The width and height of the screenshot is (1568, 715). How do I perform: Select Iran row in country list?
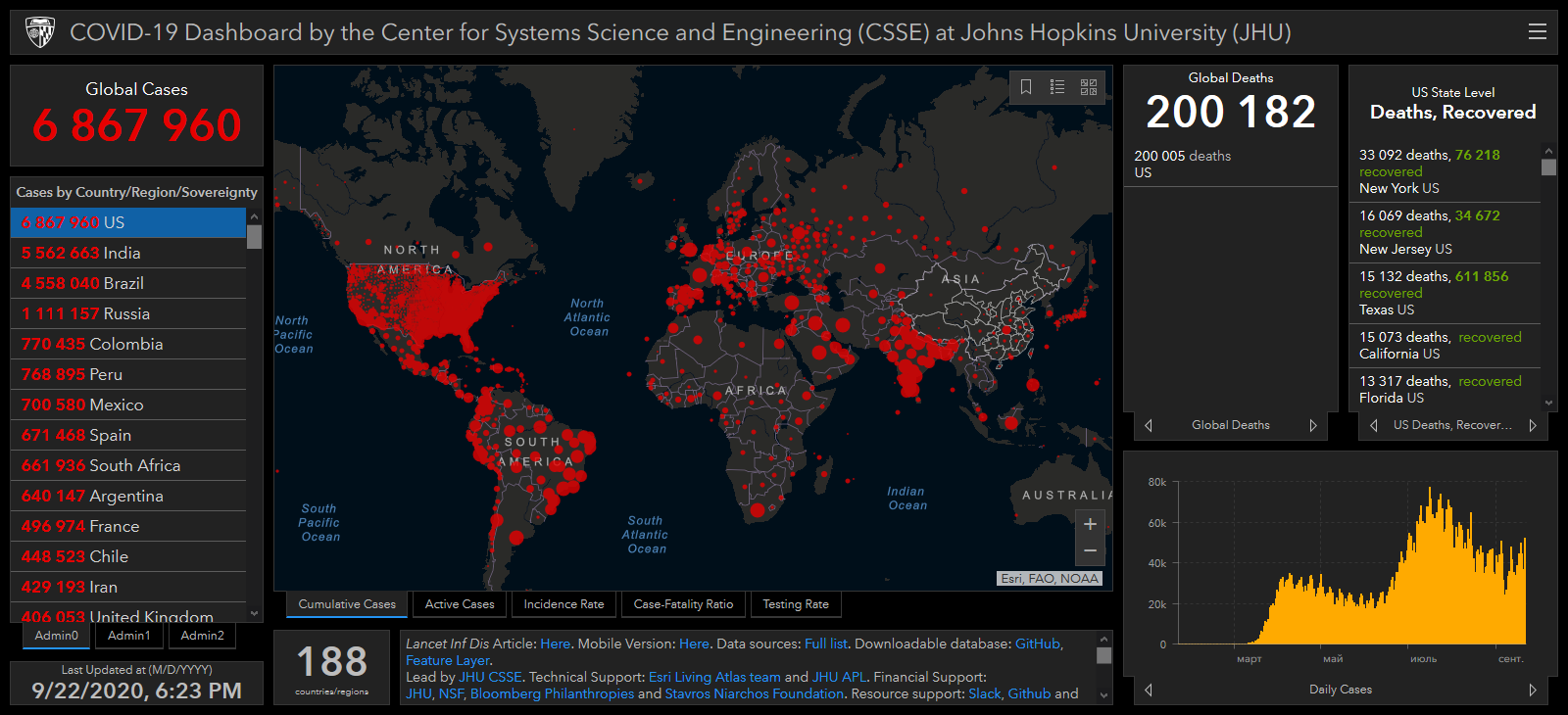point(128,587)
